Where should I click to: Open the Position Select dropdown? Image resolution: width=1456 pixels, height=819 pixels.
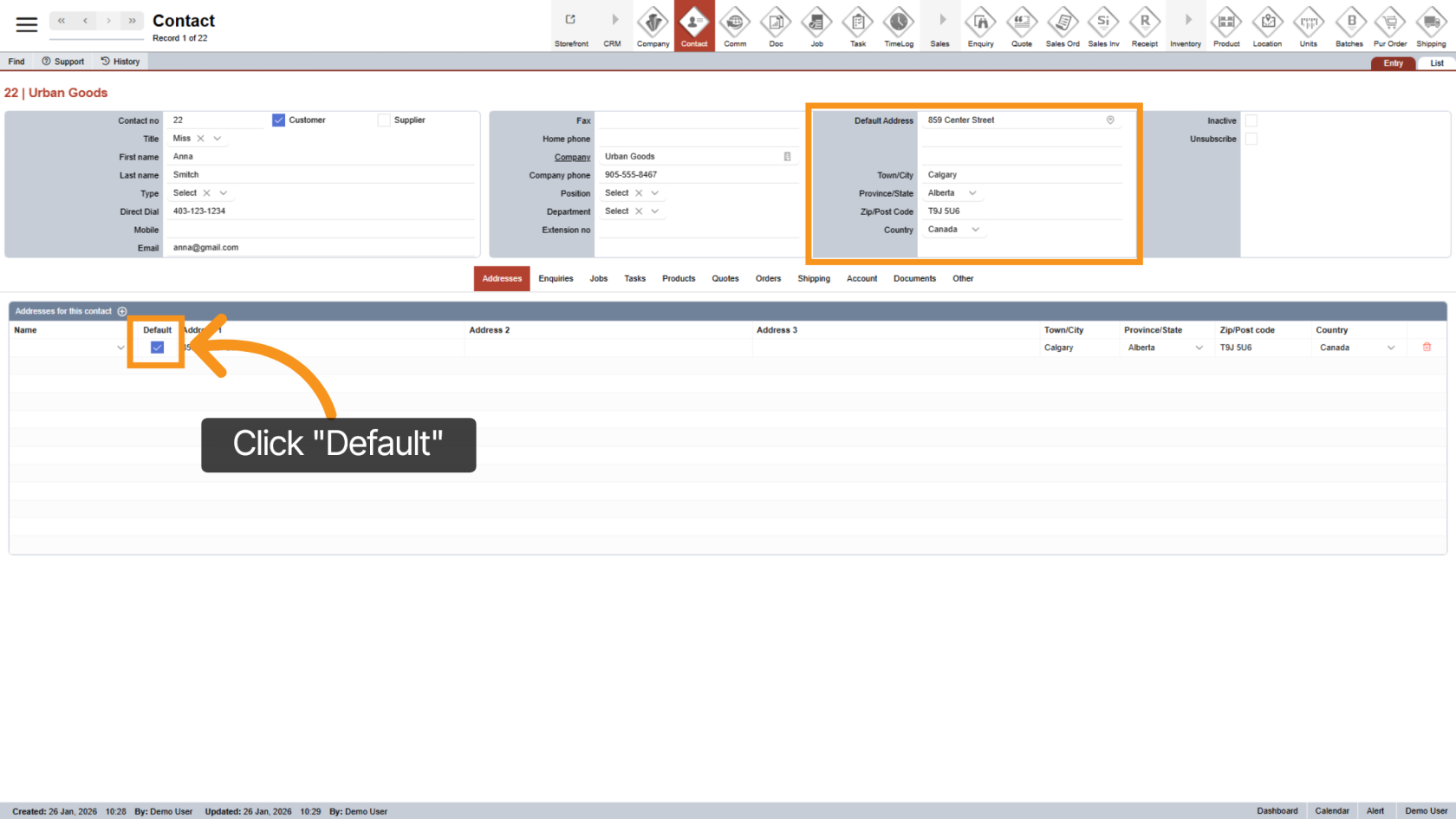654,192
